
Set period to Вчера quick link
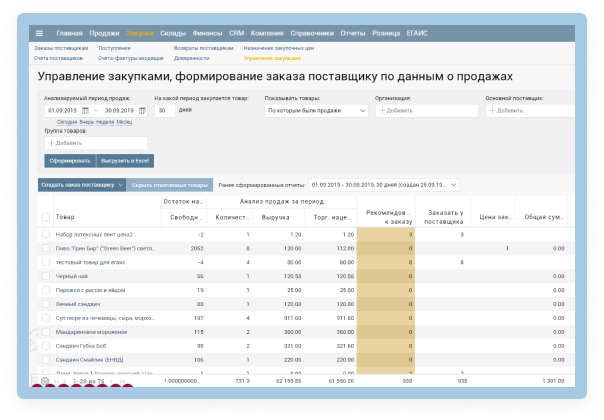(x=87, y=122)
